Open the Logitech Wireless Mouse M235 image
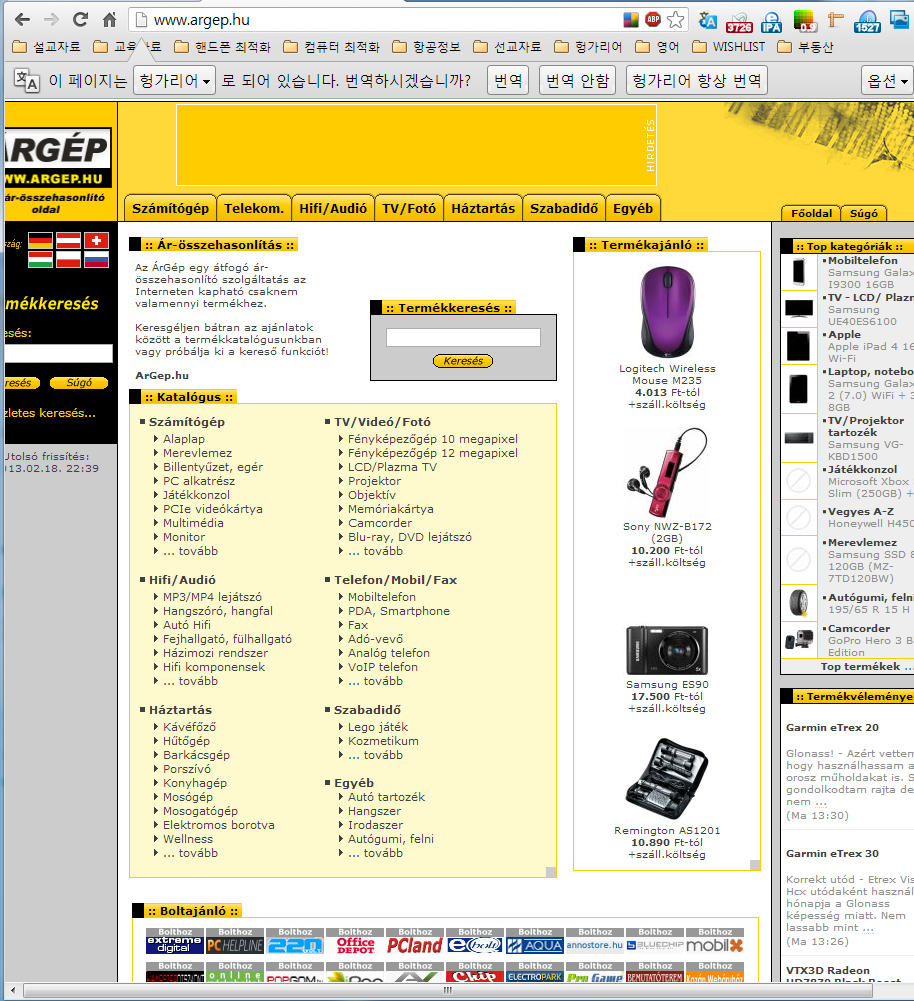The width and height of the screenshot is (914, 1001). pyautogui.click(x=668, y=312)
